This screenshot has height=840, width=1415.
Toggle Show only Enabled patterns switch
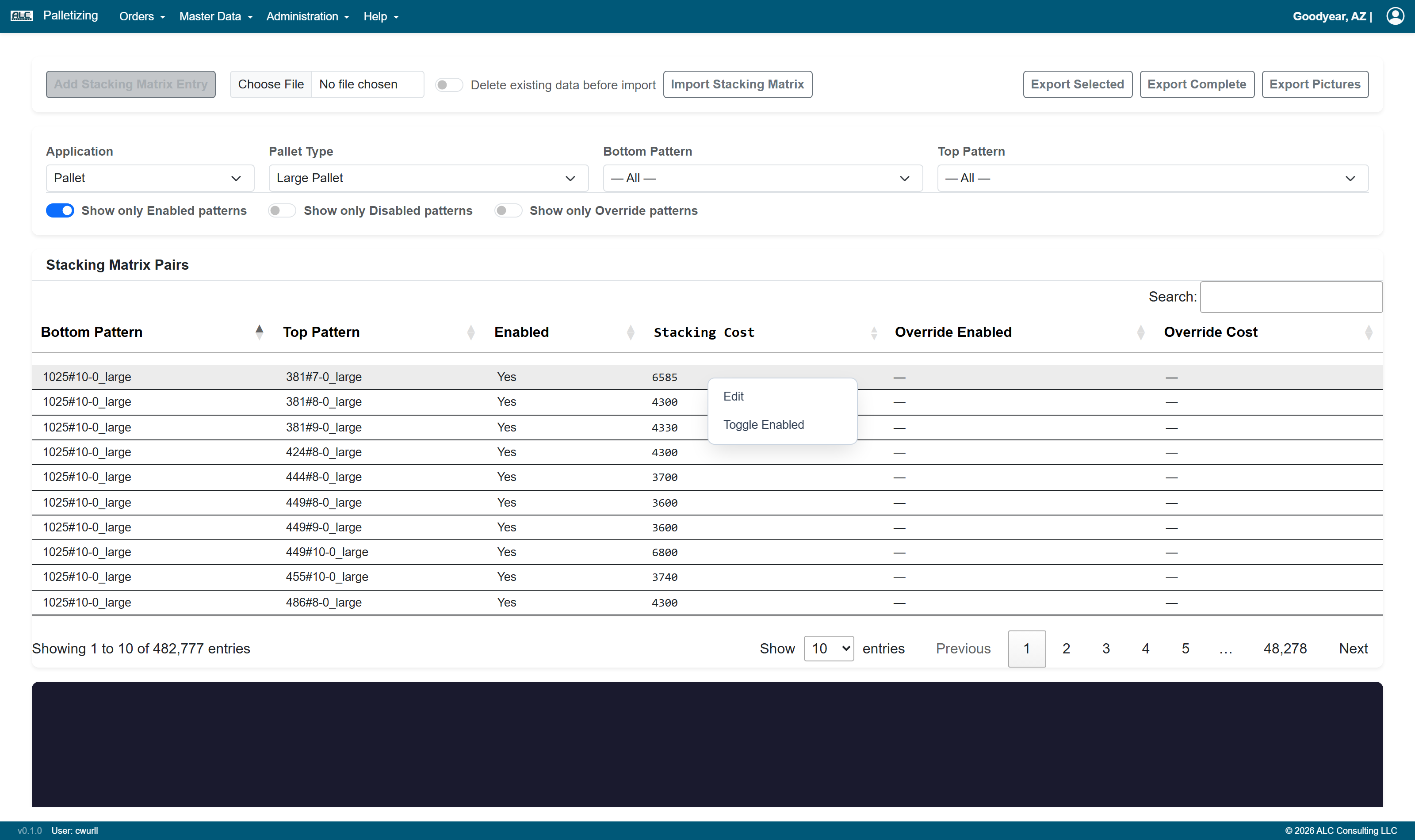pos(60,210)
